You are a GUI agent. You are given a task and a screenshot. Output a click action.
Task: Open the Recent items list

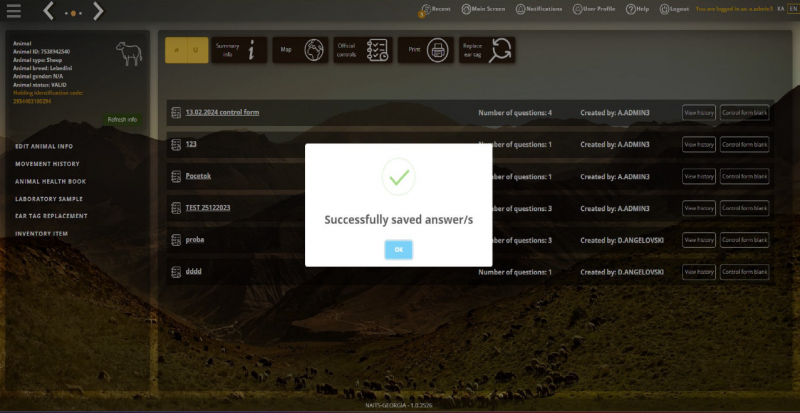tap(435, 9)
